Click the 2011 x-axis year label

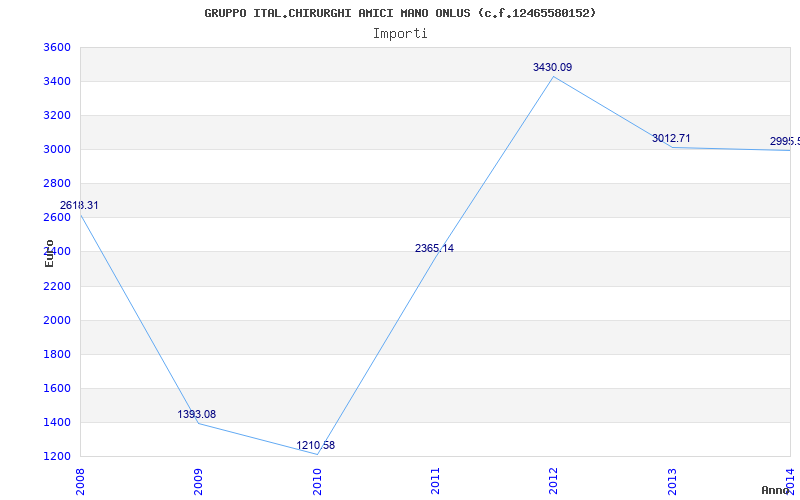(x=435, y=481)
